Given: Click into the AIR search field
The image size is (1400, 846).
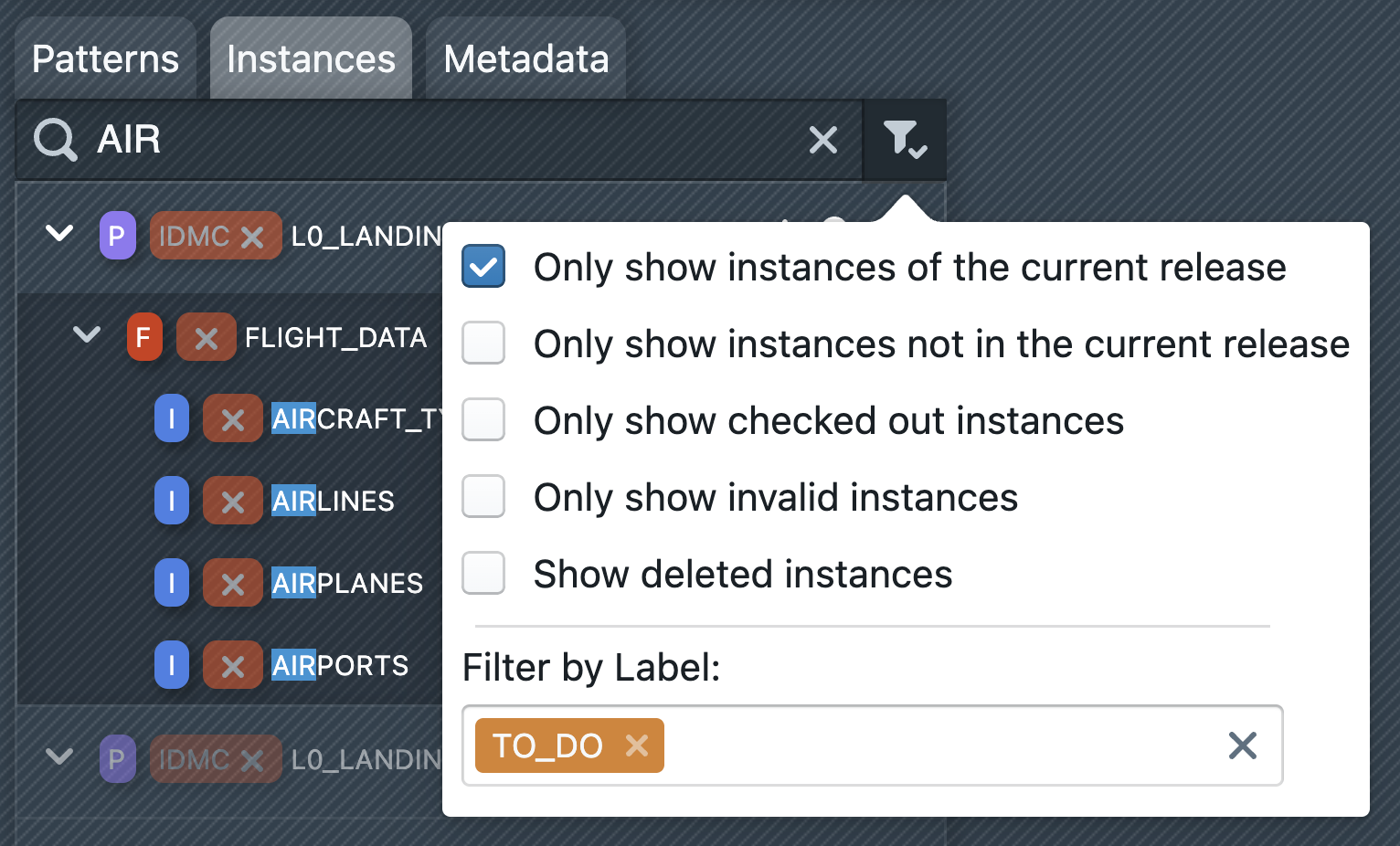Looking at the screenshot, I should point(439,141).
